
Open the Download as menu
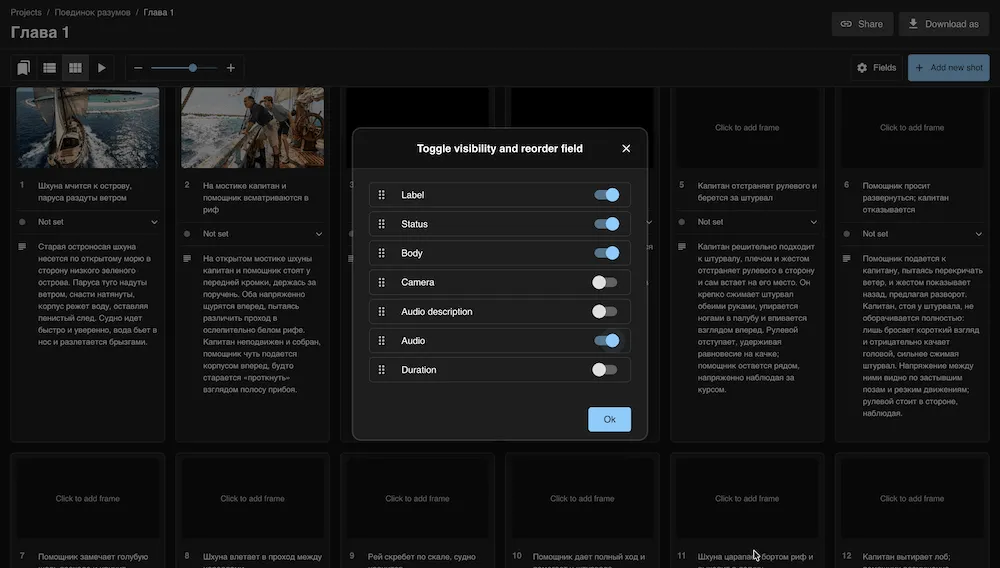(943, 24)
